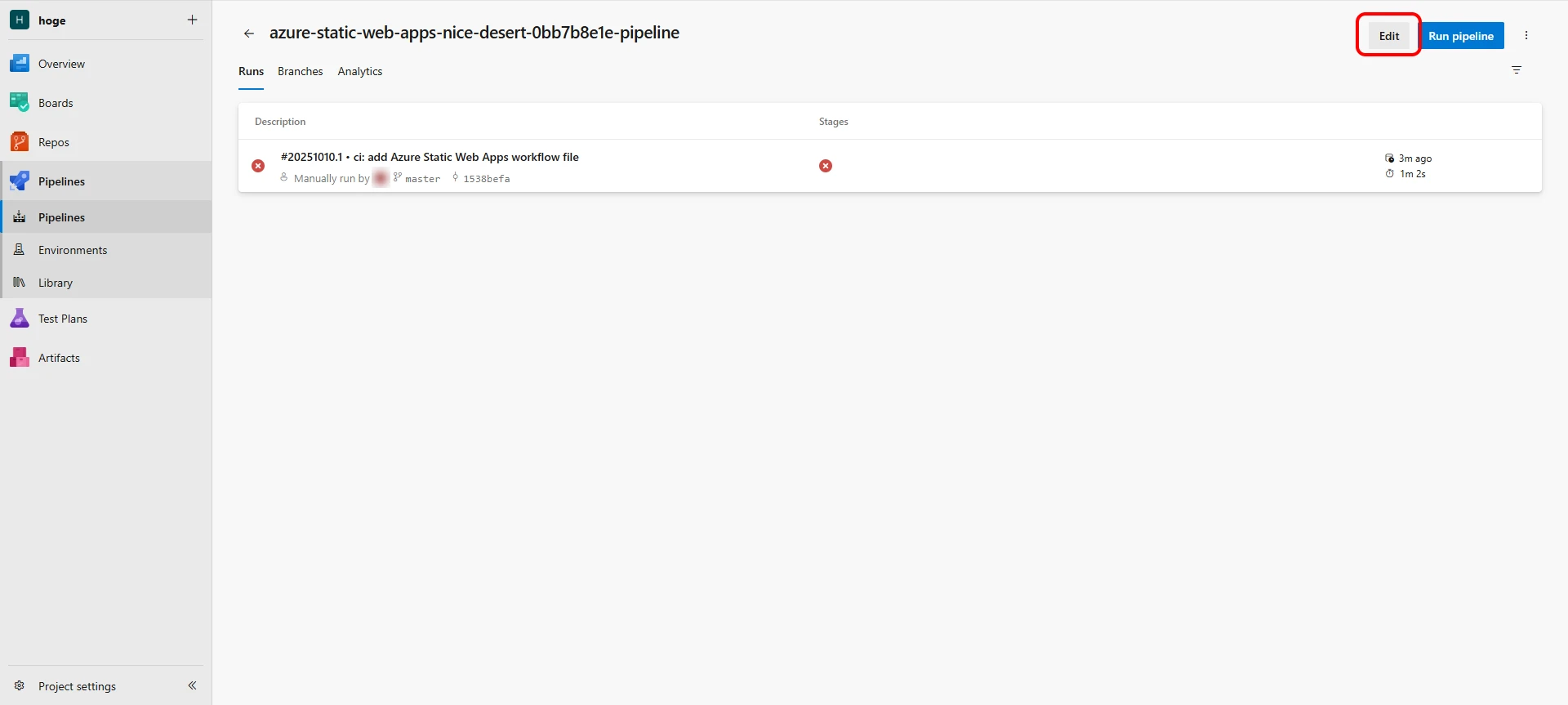Screen dimensions: 1568x705
Task: Open Library under Pipelines
Action: [x=56, y=283]
